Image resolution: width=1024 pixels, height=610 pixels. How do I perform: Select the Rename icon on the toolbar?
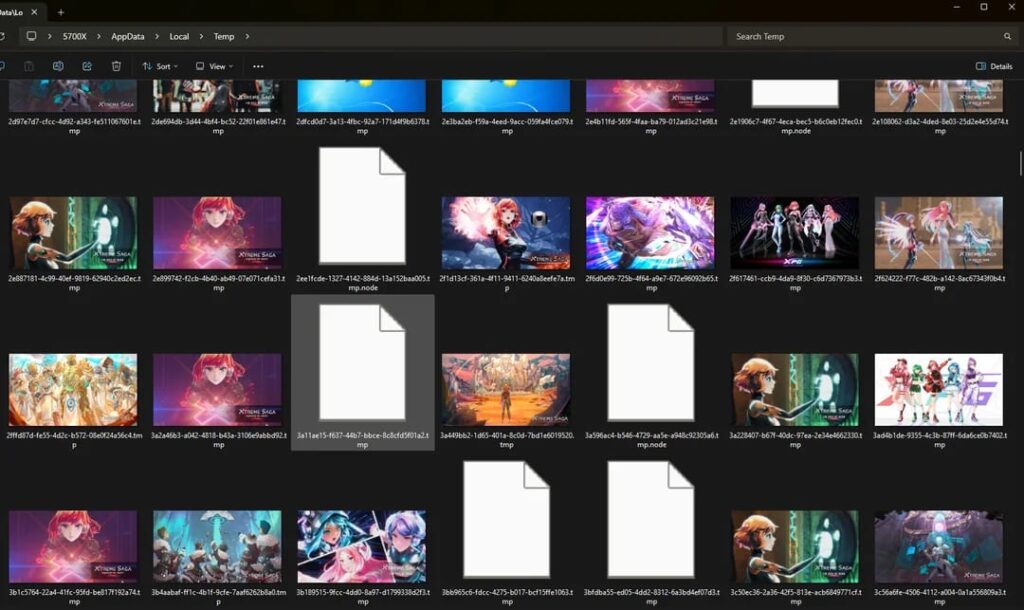(x=59, y=65)
